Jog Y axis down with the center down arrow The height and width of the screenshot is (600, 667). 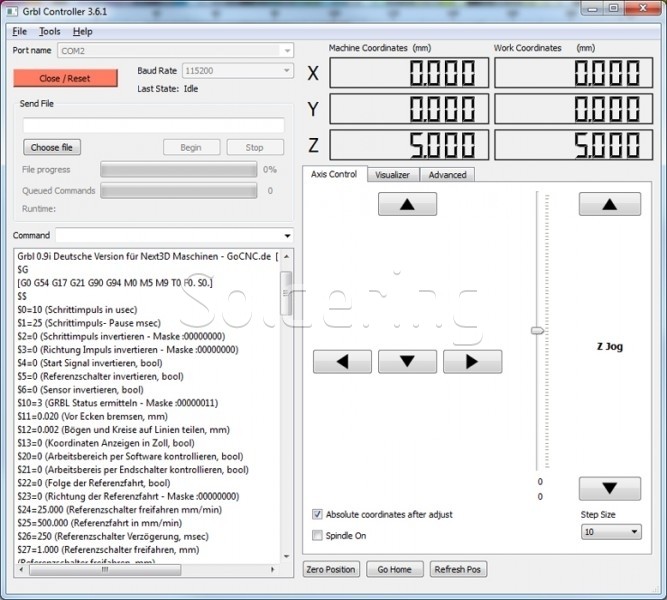pyautogui.click(x=407, y=361)
